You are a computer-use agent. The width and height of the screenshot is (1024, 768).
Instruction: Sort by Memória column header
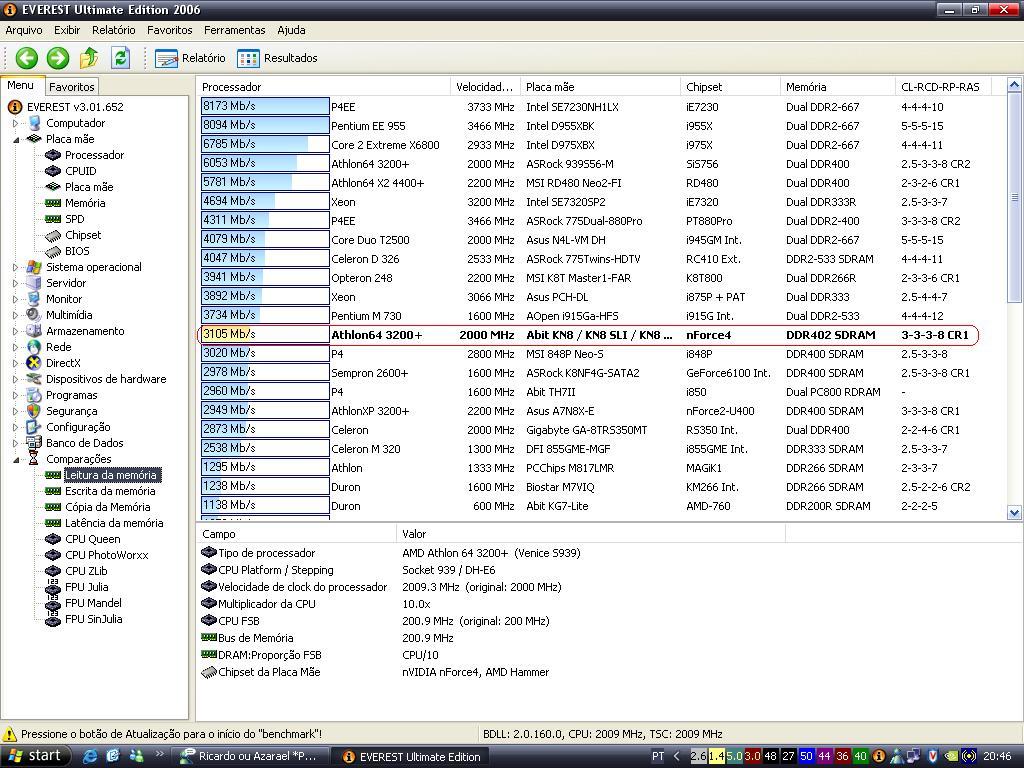pyautogui.click(x=838, y=87)
